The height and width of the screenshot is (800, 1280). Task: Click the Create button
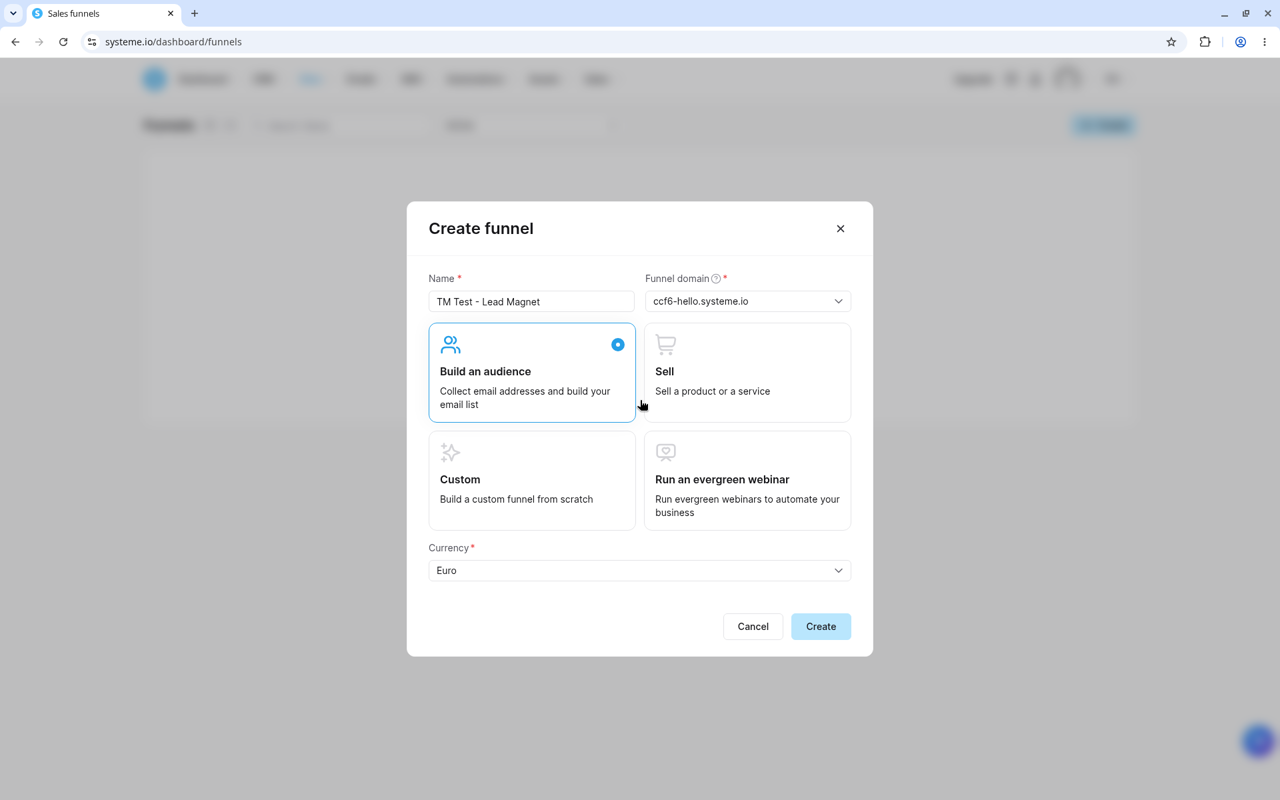pyautogui.click(x=821, y=627)
